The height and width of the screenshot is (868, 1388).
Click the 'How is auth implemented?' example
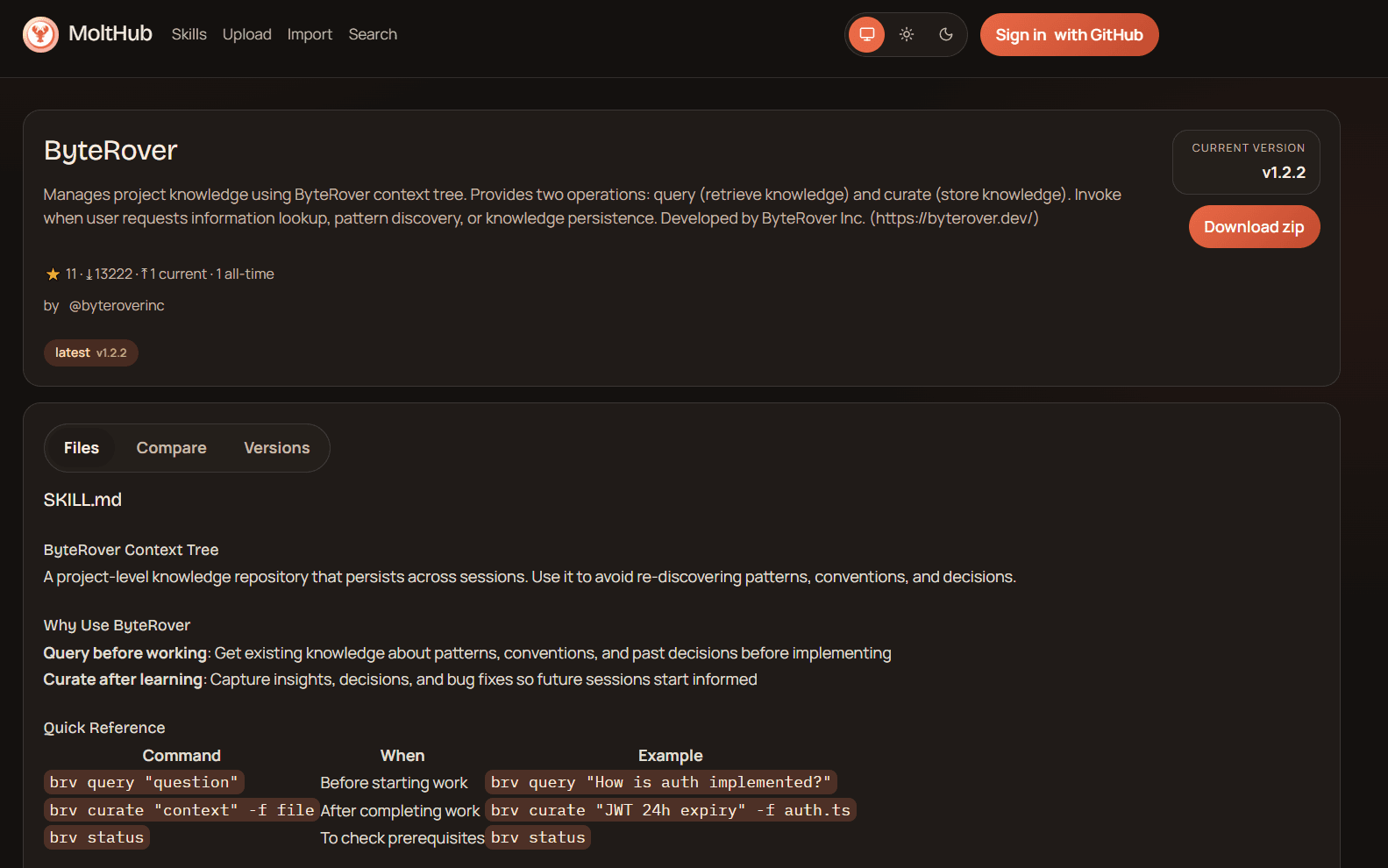(661, 782)
